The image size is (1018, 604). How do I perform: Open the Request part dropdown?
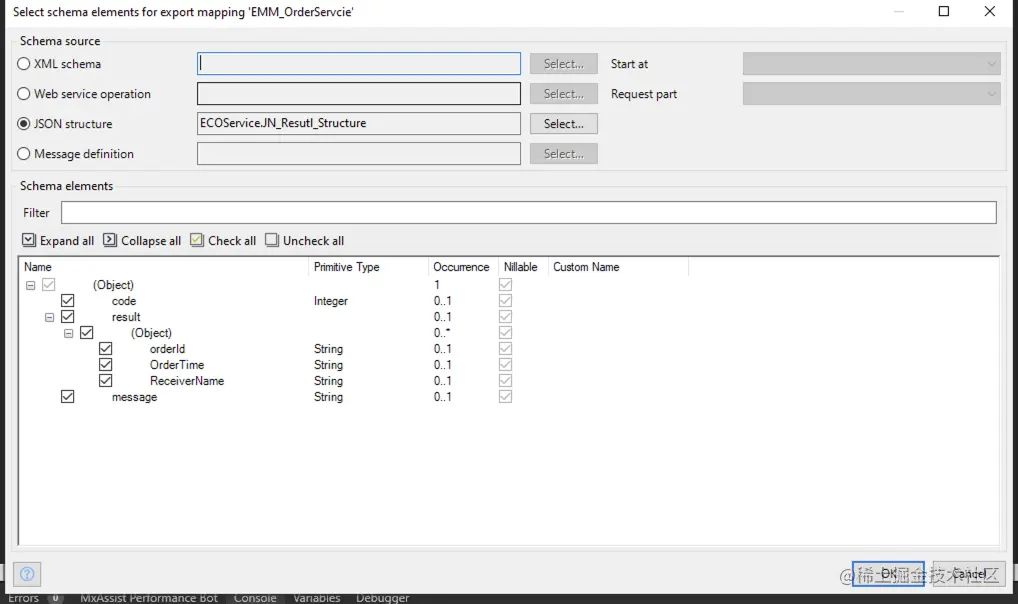tap(871, 94)
